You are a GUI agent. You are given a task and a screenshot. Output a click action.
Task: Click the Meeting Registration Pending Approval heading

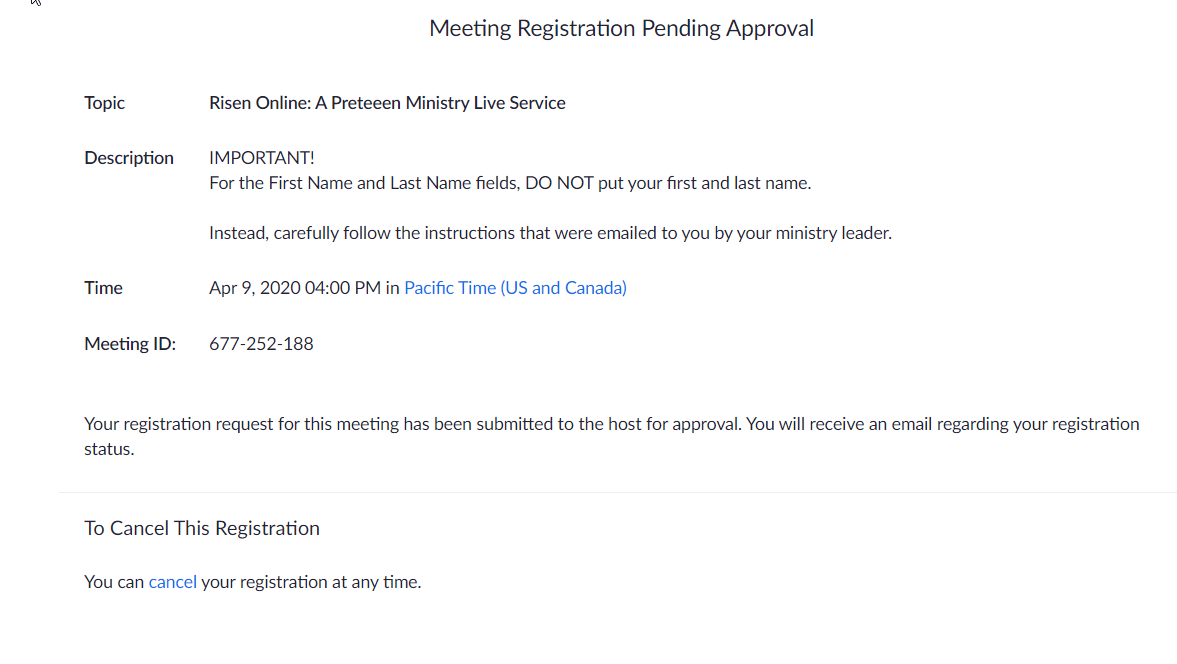tap(621, 29)
